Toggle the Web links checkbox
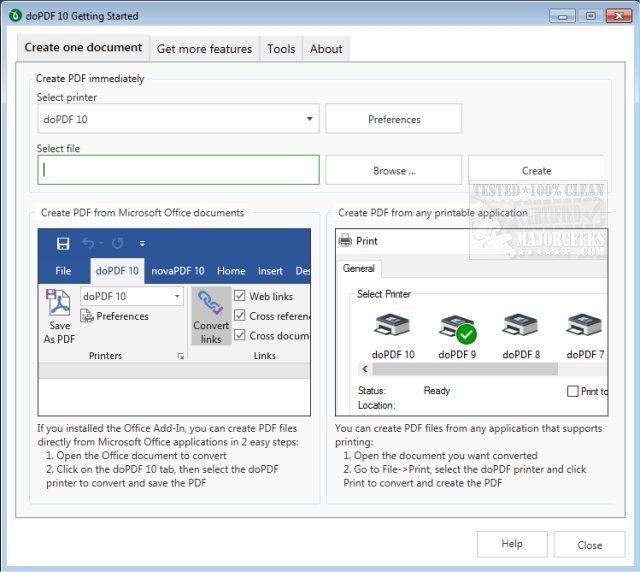 240,296
